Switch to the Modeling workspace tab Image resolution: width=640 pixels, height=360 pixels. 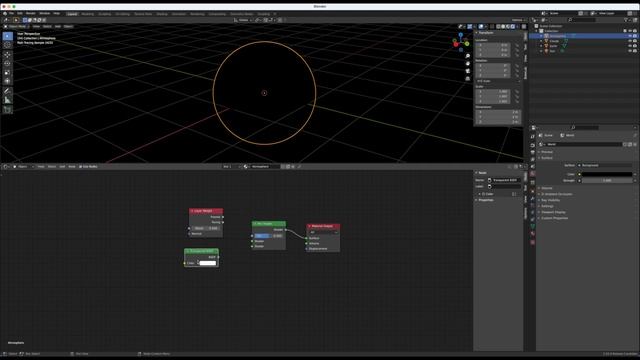pos(87,14)
